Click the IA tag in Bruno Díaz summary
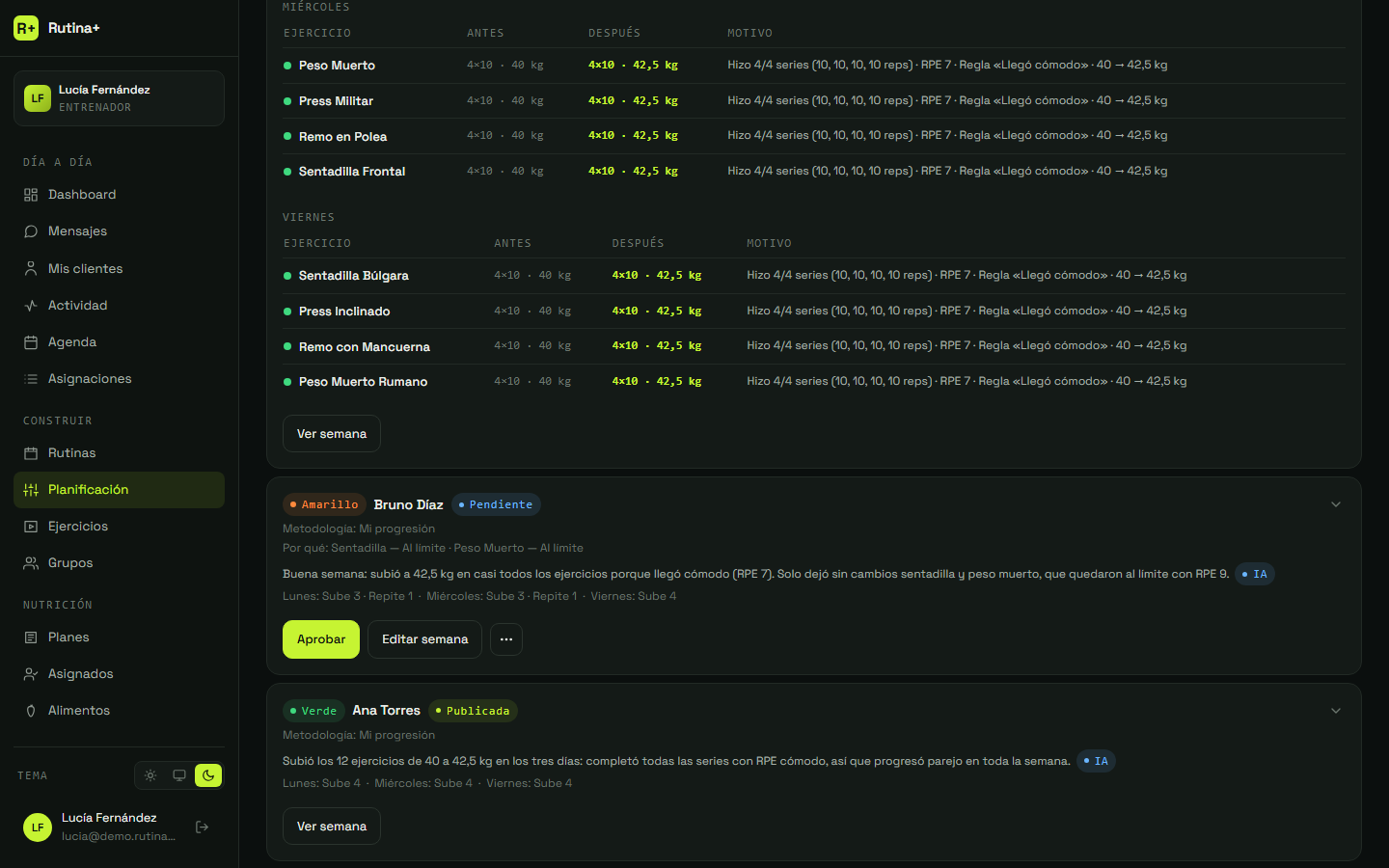This screenshot has width=1389, height=868. tap(1255, 574)
